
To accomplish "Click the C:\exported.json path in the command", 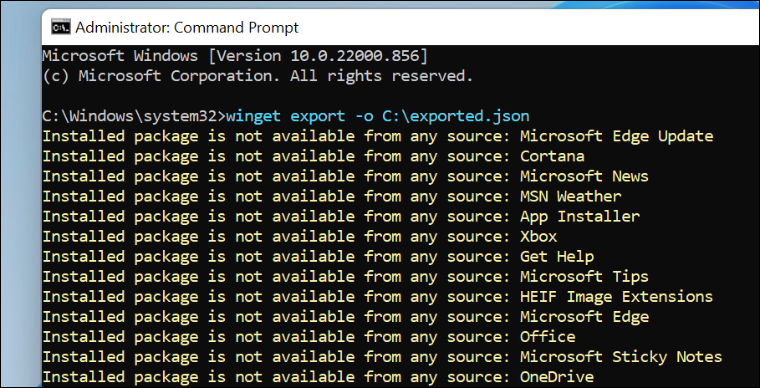I will point(456,116).
